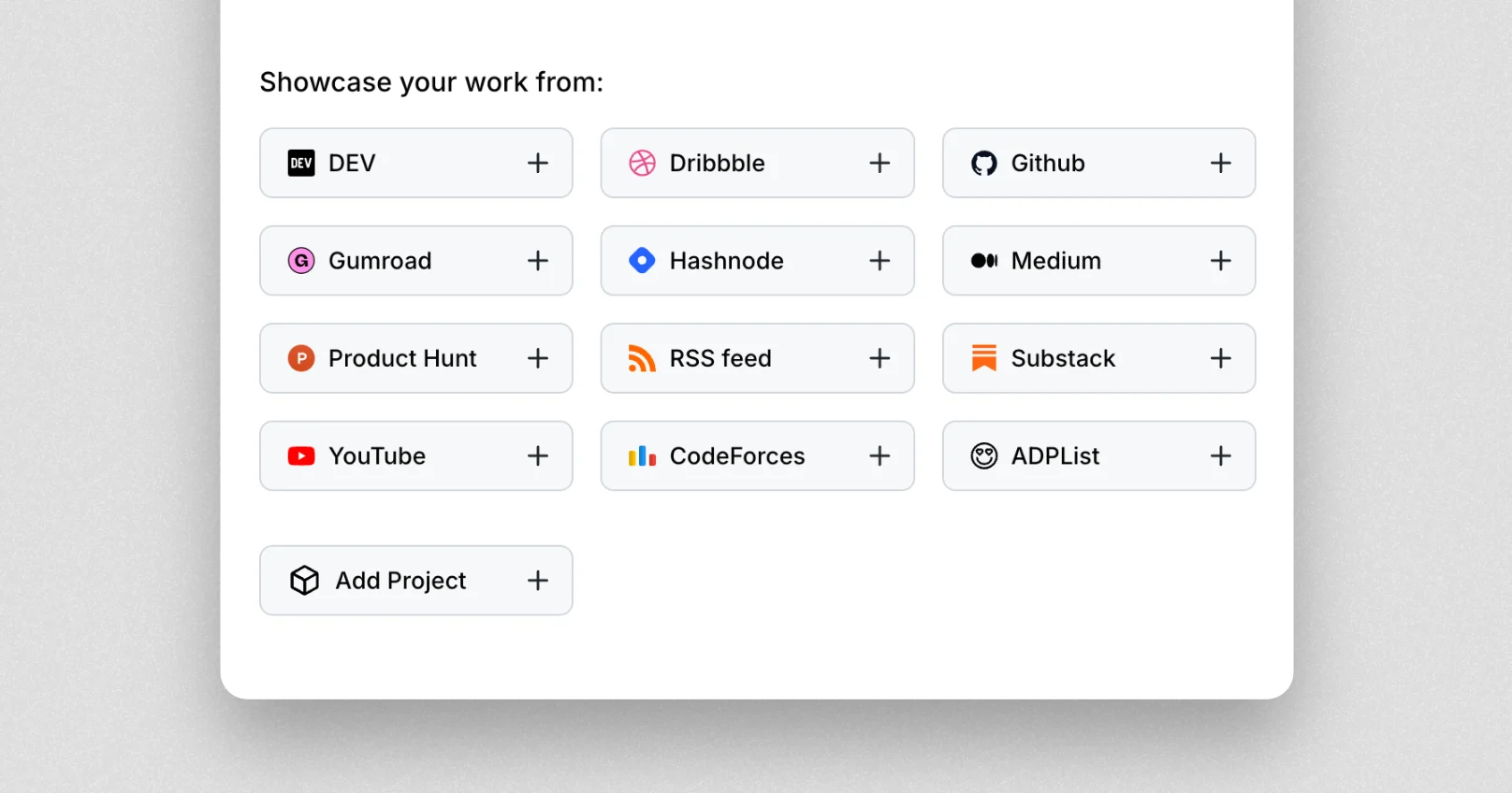Add the Medium integration with its plus button
Viewport: 1512px width, 793px height.
pos(1221,261)
